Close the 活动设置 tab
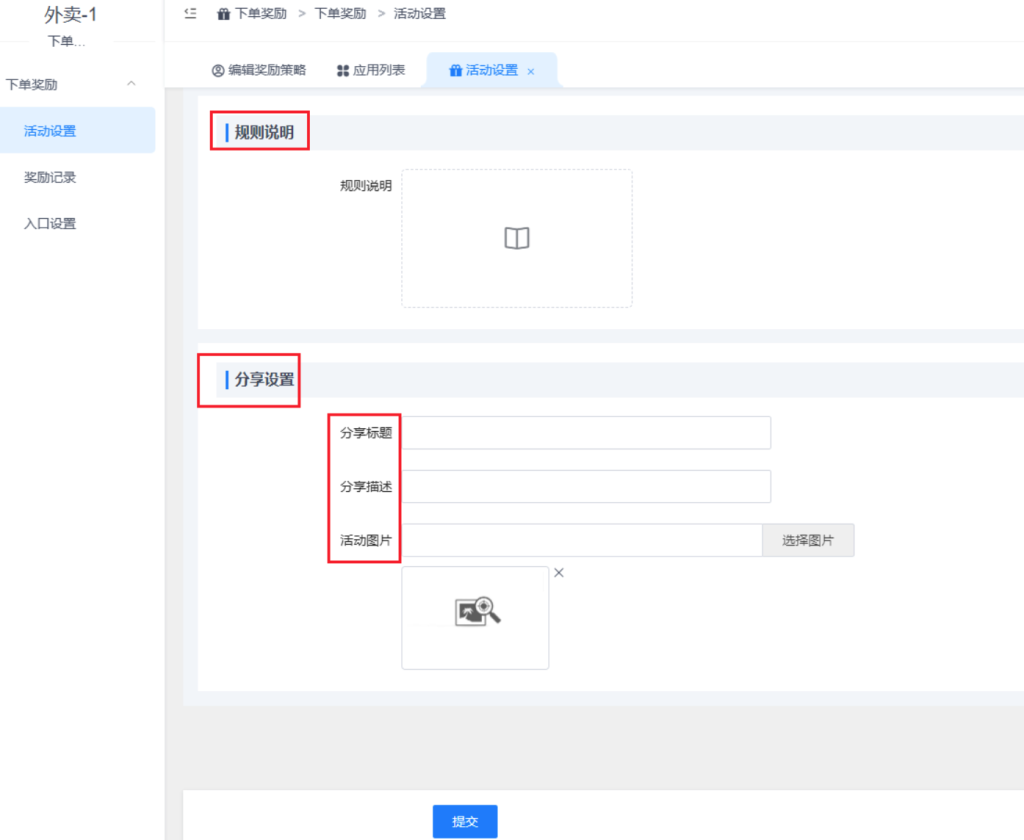1024x840 pixels. [x=531, y=71]
